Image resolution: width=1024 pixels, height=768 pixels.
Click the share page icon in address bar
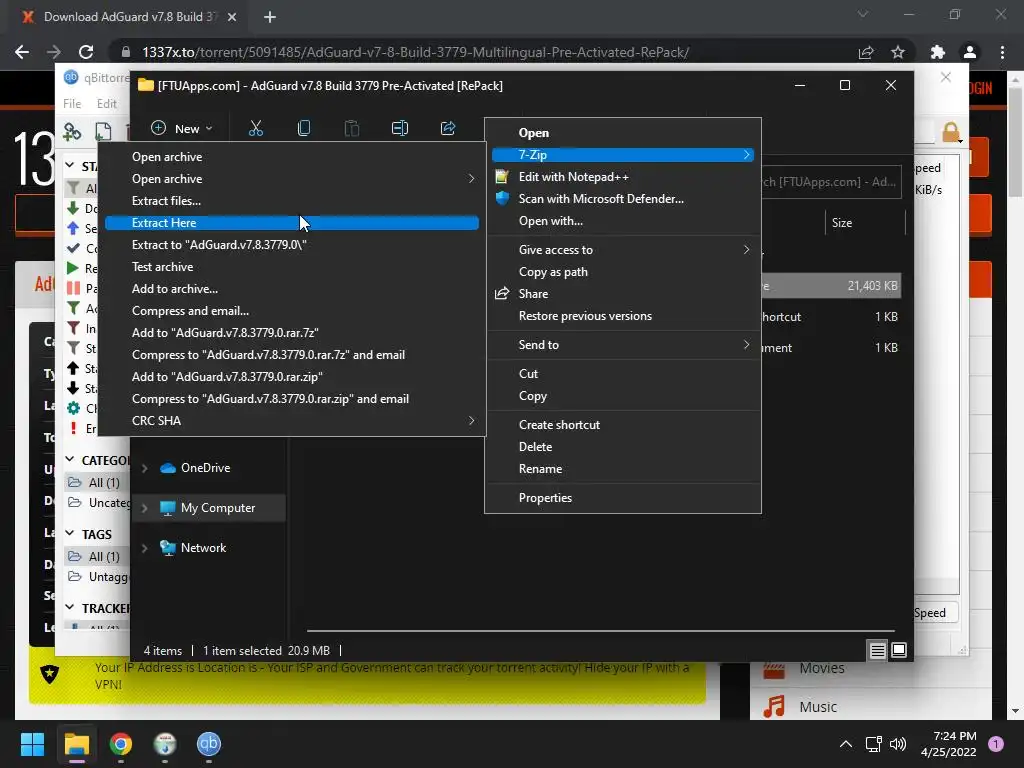coord(866,52)
